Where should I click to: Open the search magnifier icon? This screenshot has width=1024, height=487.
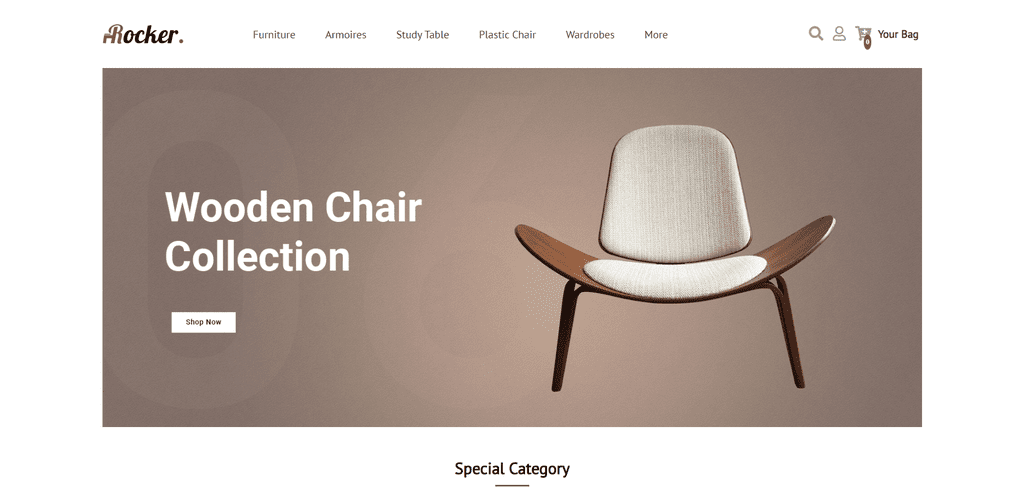pyautogui.click(x=816, y=33)
